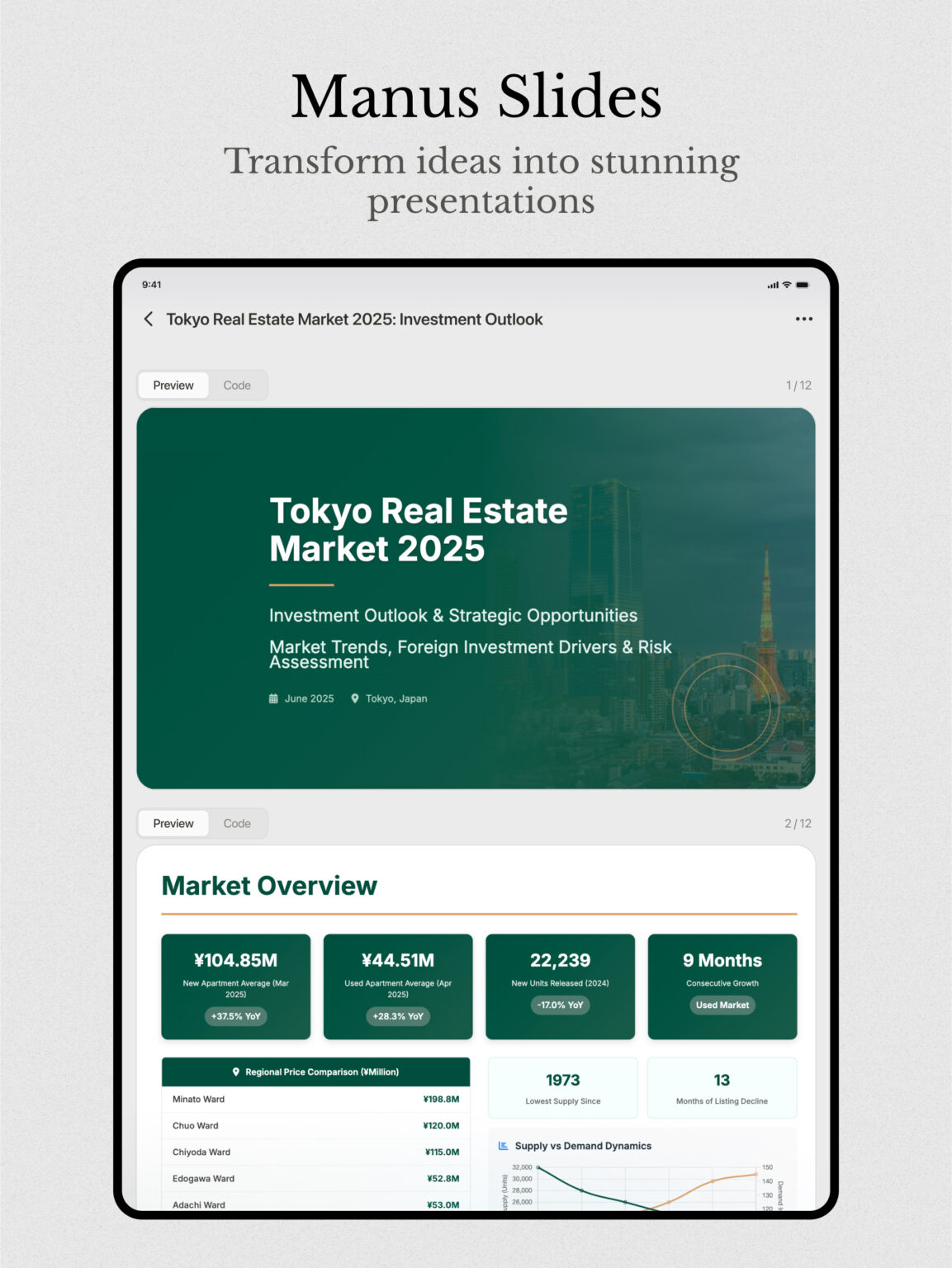Open the ellipsis options menu

coord(803,319)
